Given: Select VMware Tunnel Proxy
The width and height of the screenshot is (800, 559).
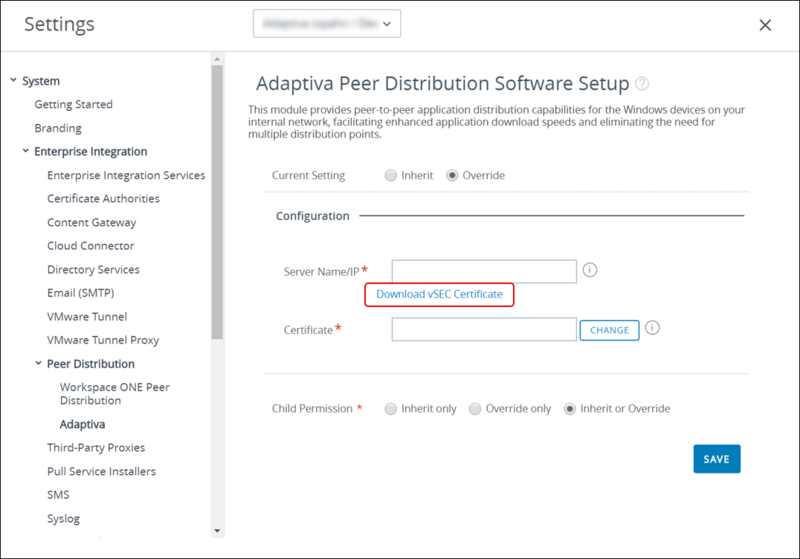Looking at the screenshot, I should coord(103,340).
